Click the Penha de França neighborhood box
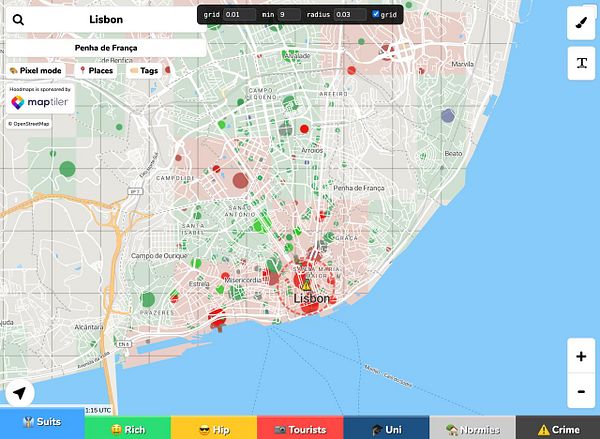Viewport: 600px width, 439px height. 106,48
